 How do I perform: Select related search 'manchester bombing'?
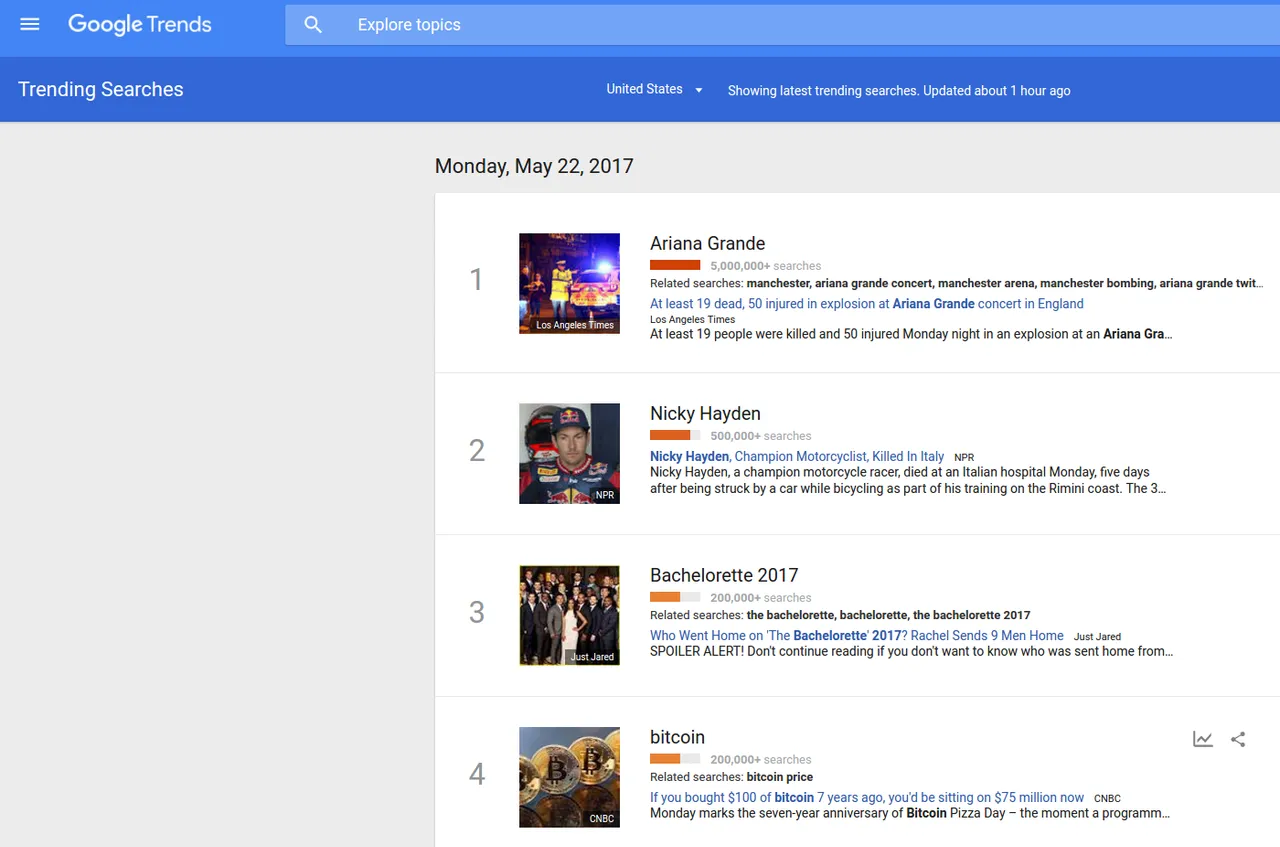[x=1096, y=283]
